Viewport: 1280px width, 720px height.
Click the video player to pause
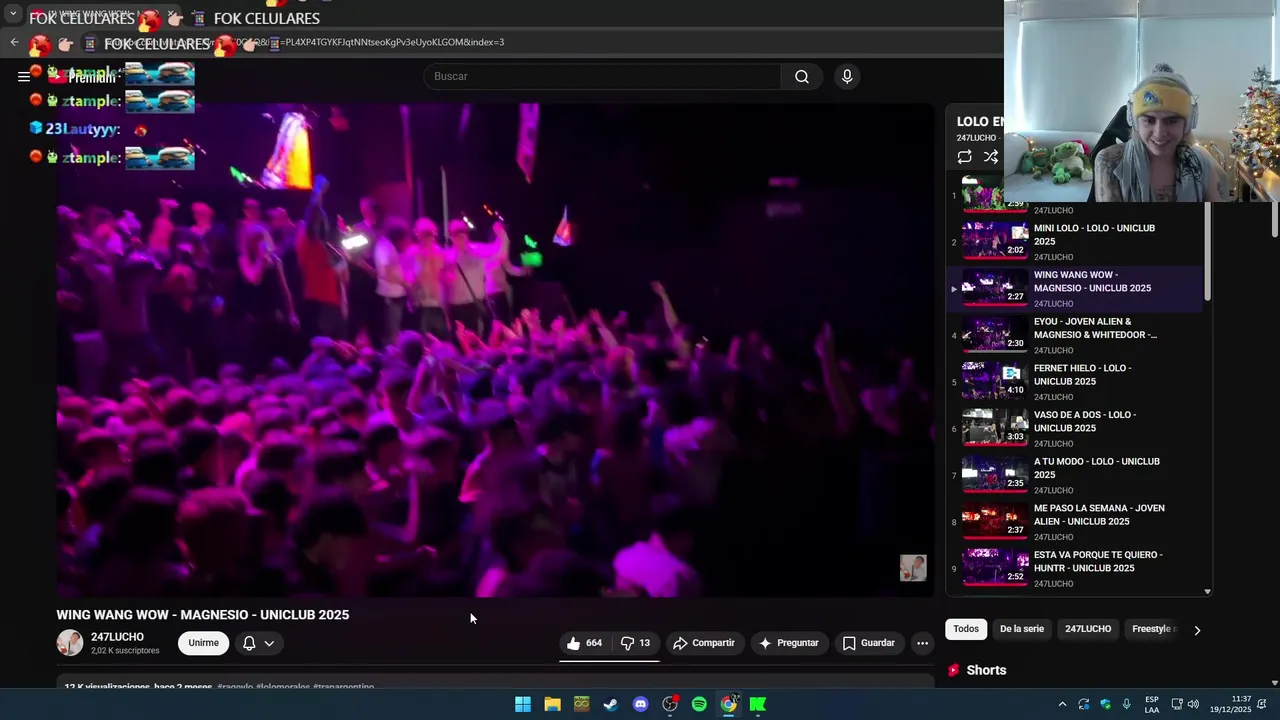(495, 350)
